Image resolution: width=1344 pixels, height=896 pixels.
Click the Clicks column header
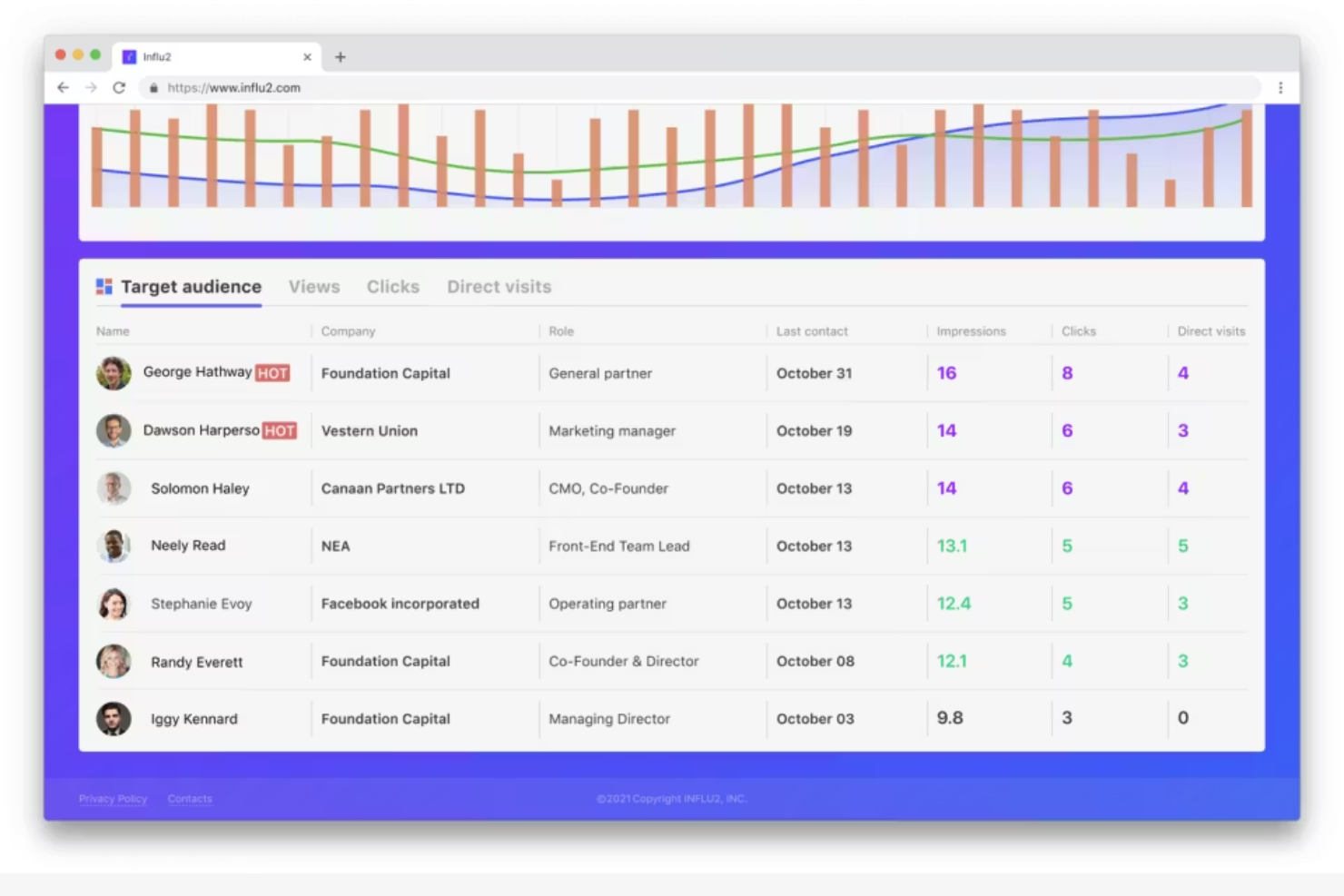pyautogui.click(x=1078, y=330)
